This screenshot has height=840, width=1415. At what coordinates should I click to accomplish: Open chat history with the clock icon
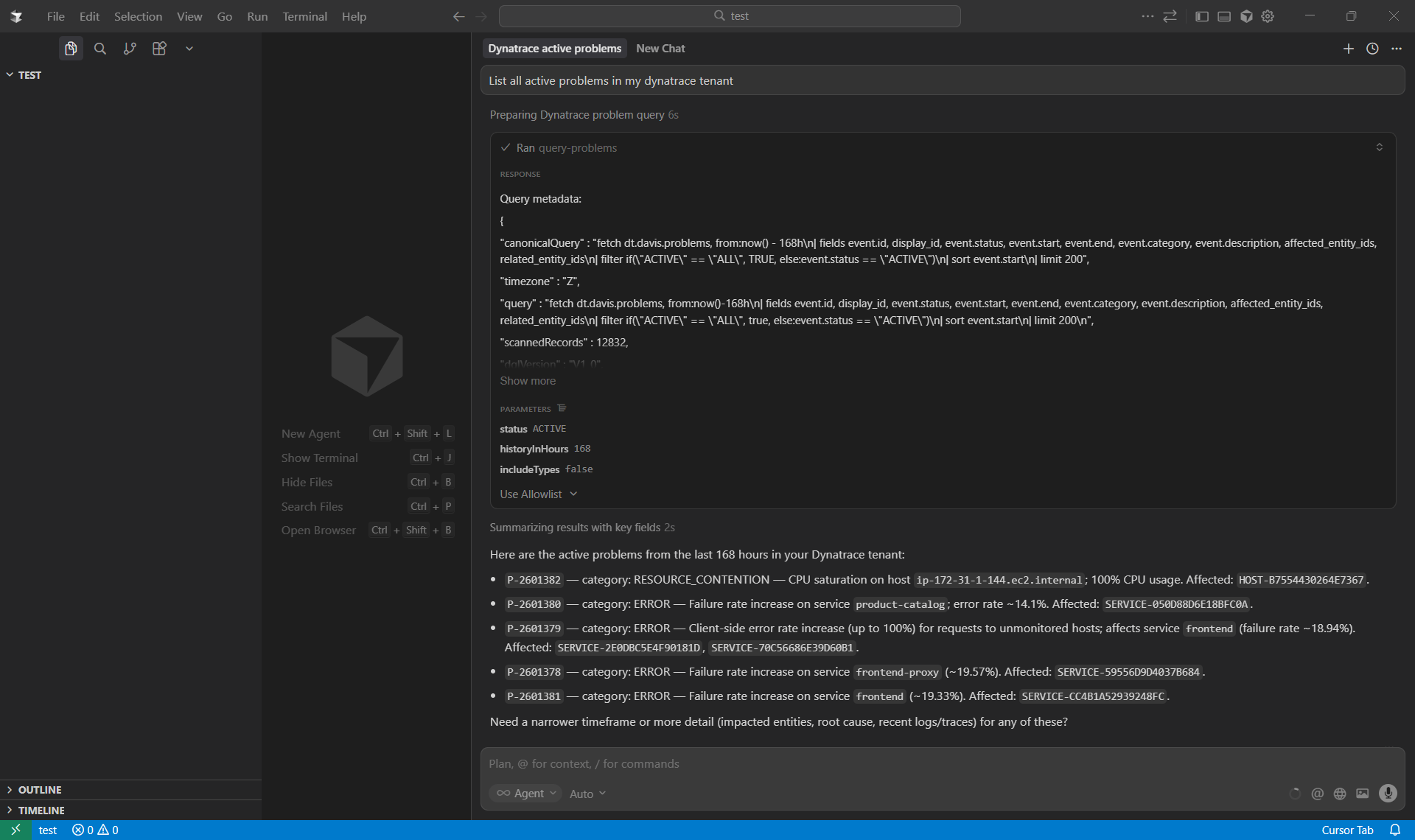pos(1372,48)
